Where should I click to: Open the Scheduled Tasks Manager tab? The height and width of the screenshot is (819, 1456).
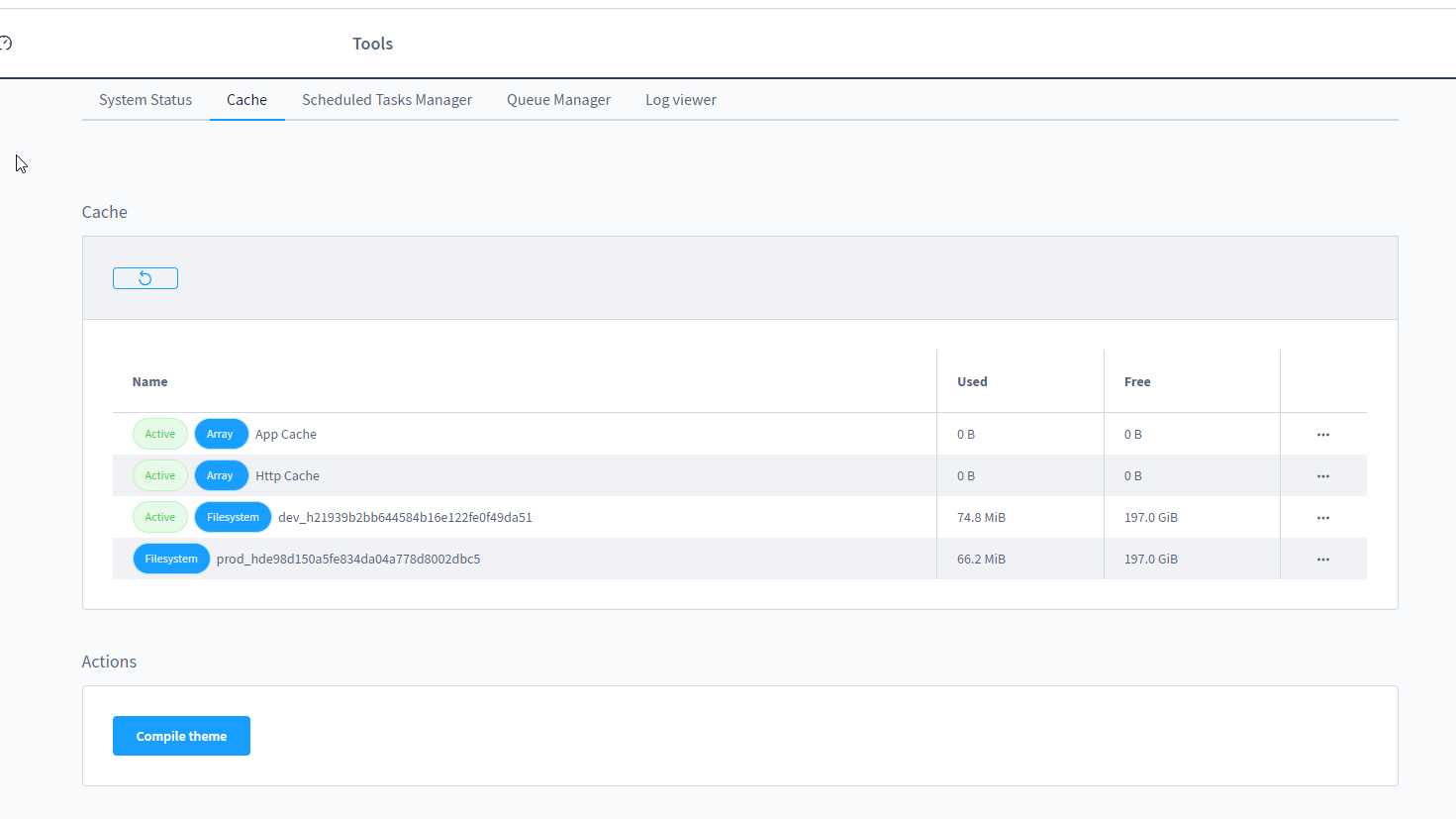387,100
